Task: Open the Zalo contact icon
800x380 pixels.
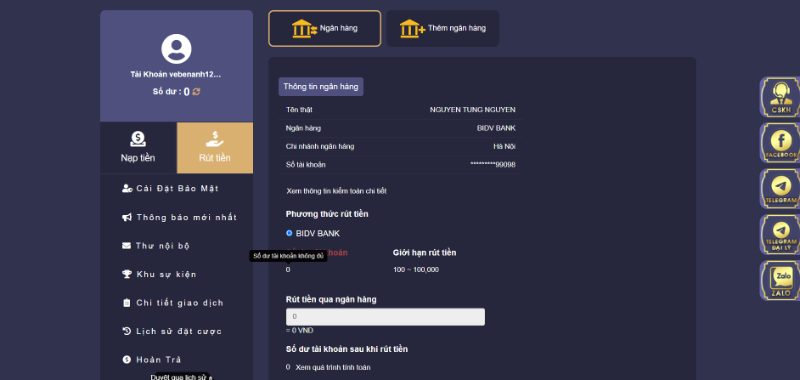Action: 781,281
